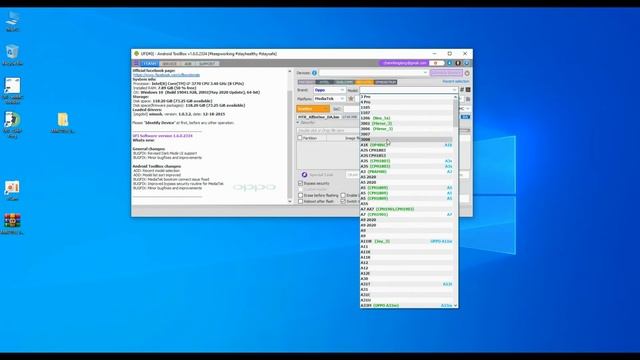Viewport: 640px width, 360px height.
Task: Select the orange highlighted mode tab
Action: coord(364,82)
